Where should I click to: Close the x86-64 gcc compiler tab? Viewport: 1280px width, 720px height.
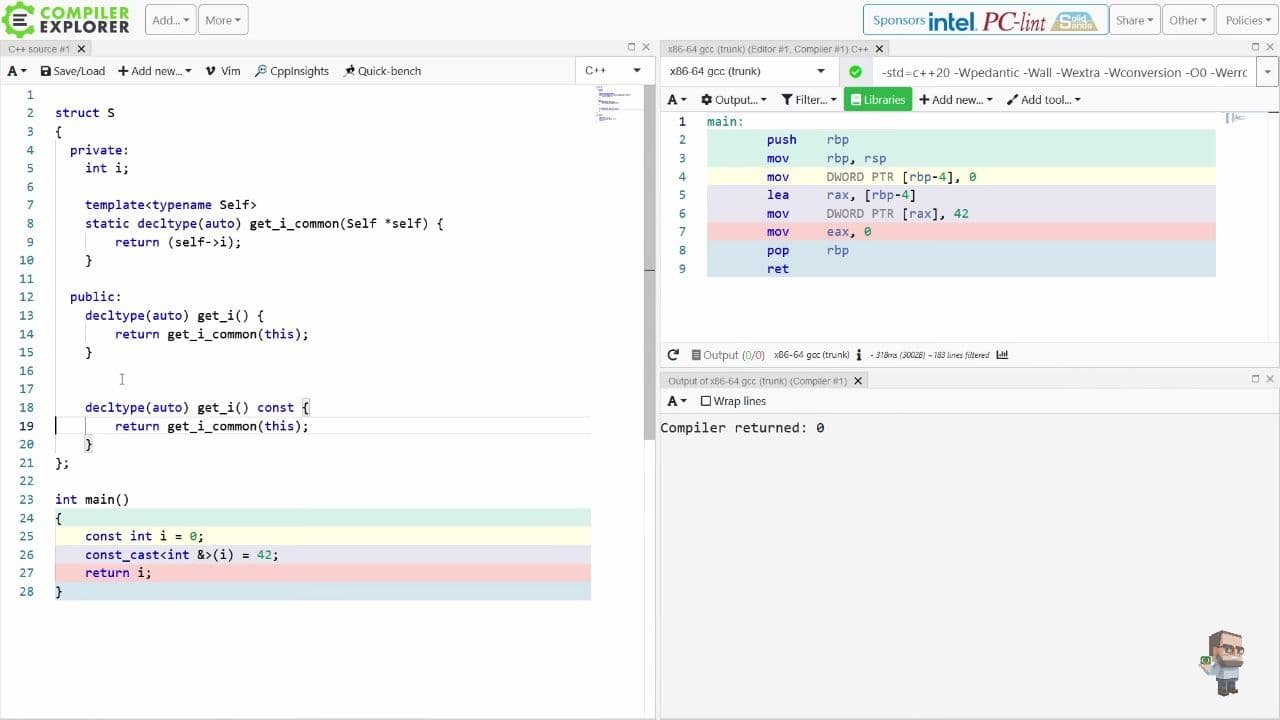click(880, 48)
